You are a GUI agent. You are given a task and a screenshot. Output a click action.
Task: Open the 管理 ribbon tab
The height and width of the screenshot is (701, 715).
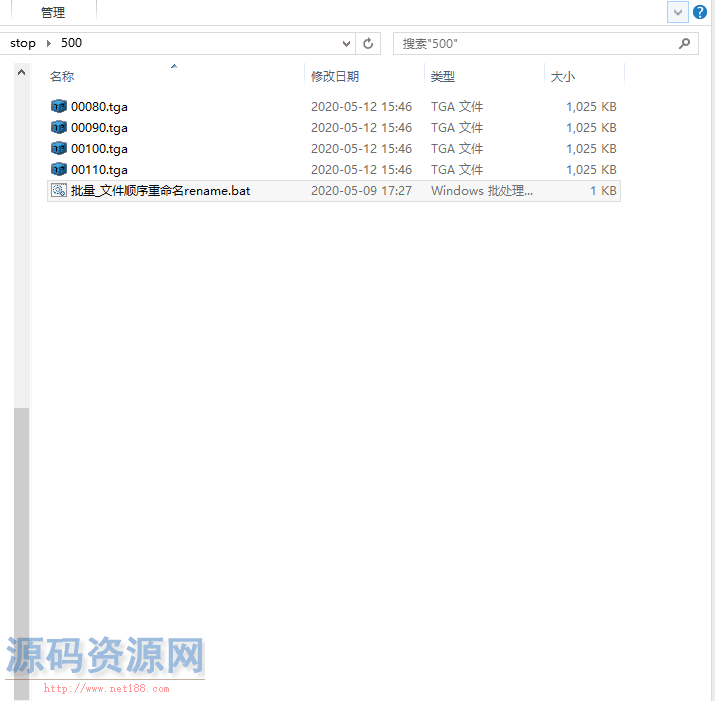pyautogui.click(x=53, y=12)
